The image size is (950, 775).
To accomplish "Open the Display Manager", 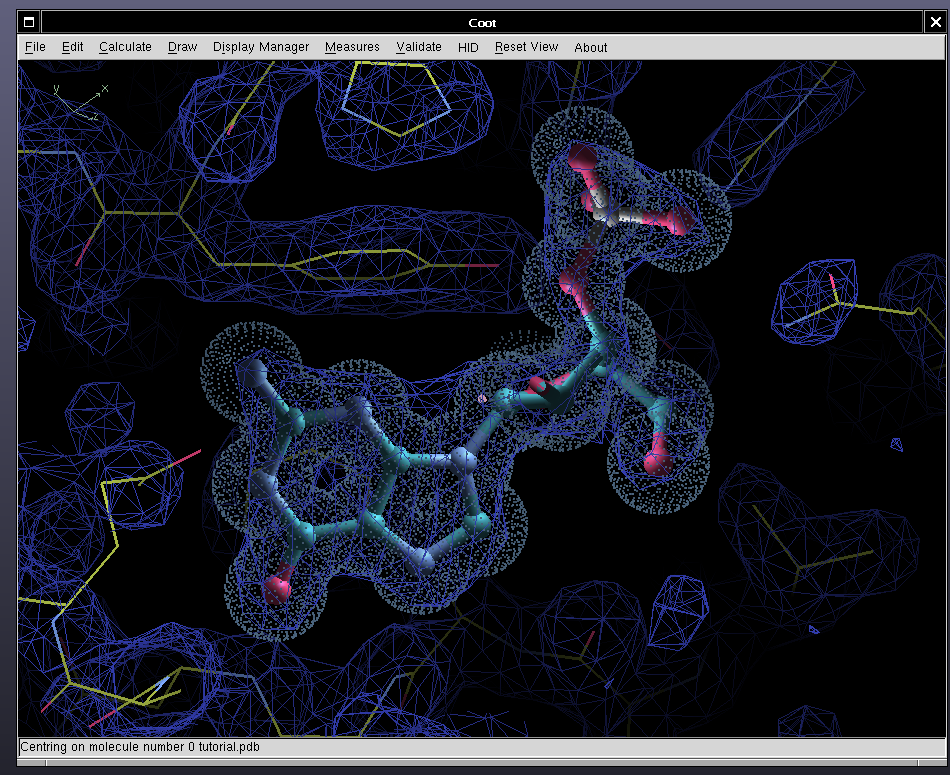I will 261,47.
